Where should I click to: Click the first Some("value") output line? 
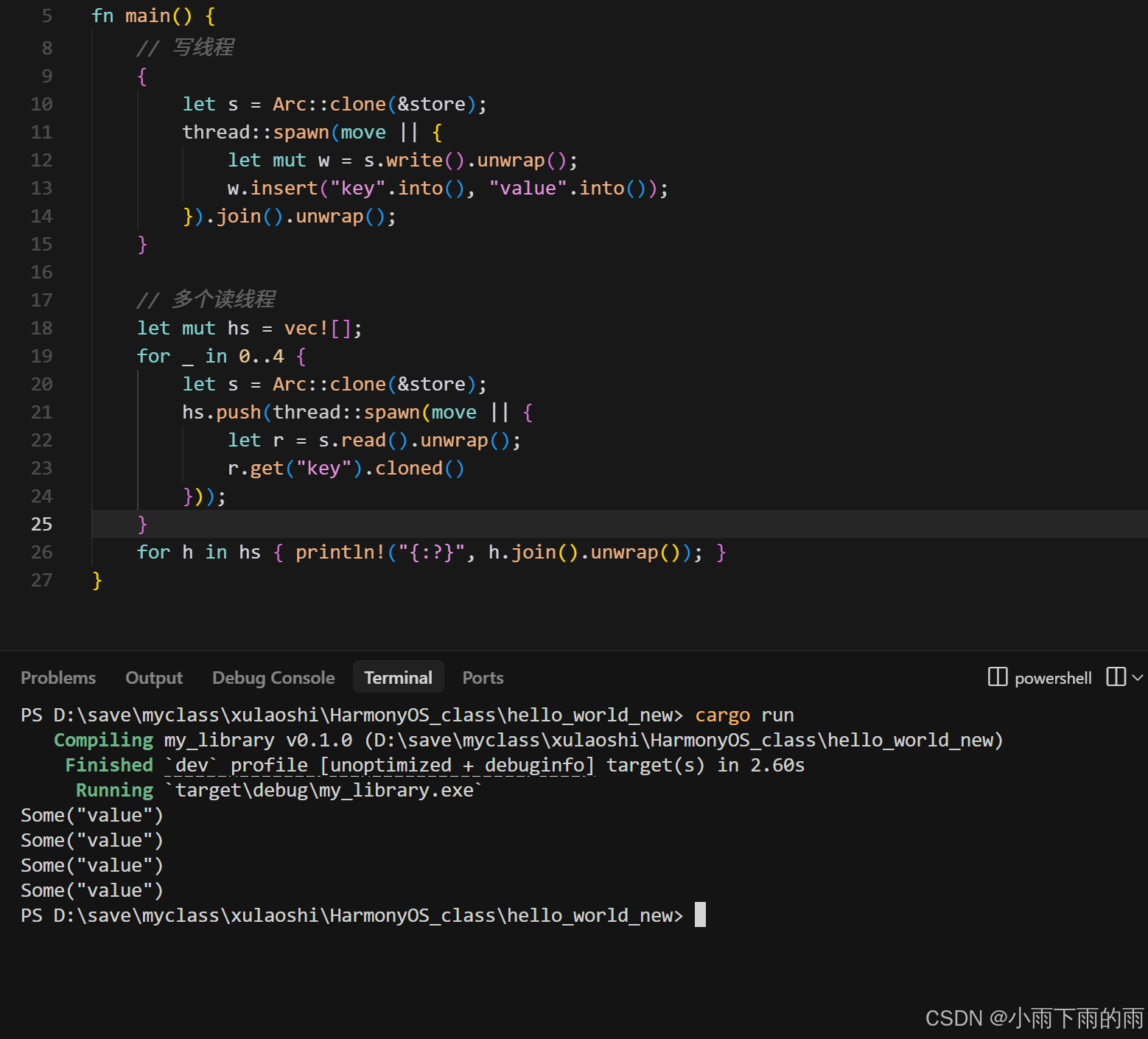(x=92, y=815)
